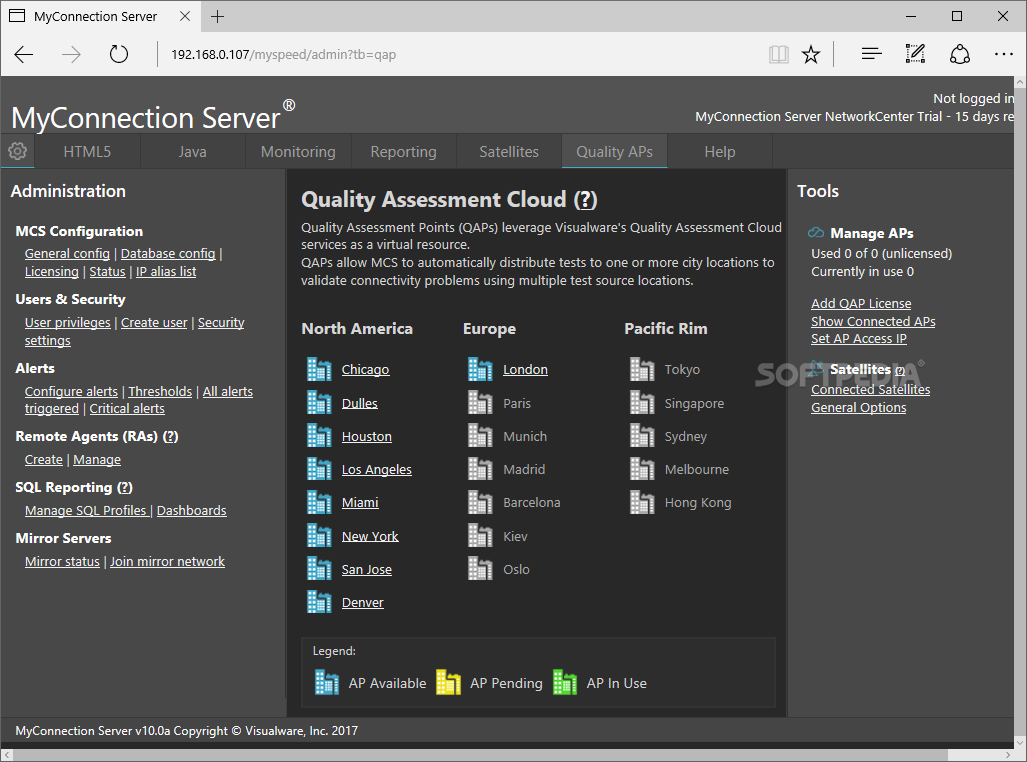Click the grey Paris building icon
This screenshot has height=762, width=1027.
click(x=480, y=402)
